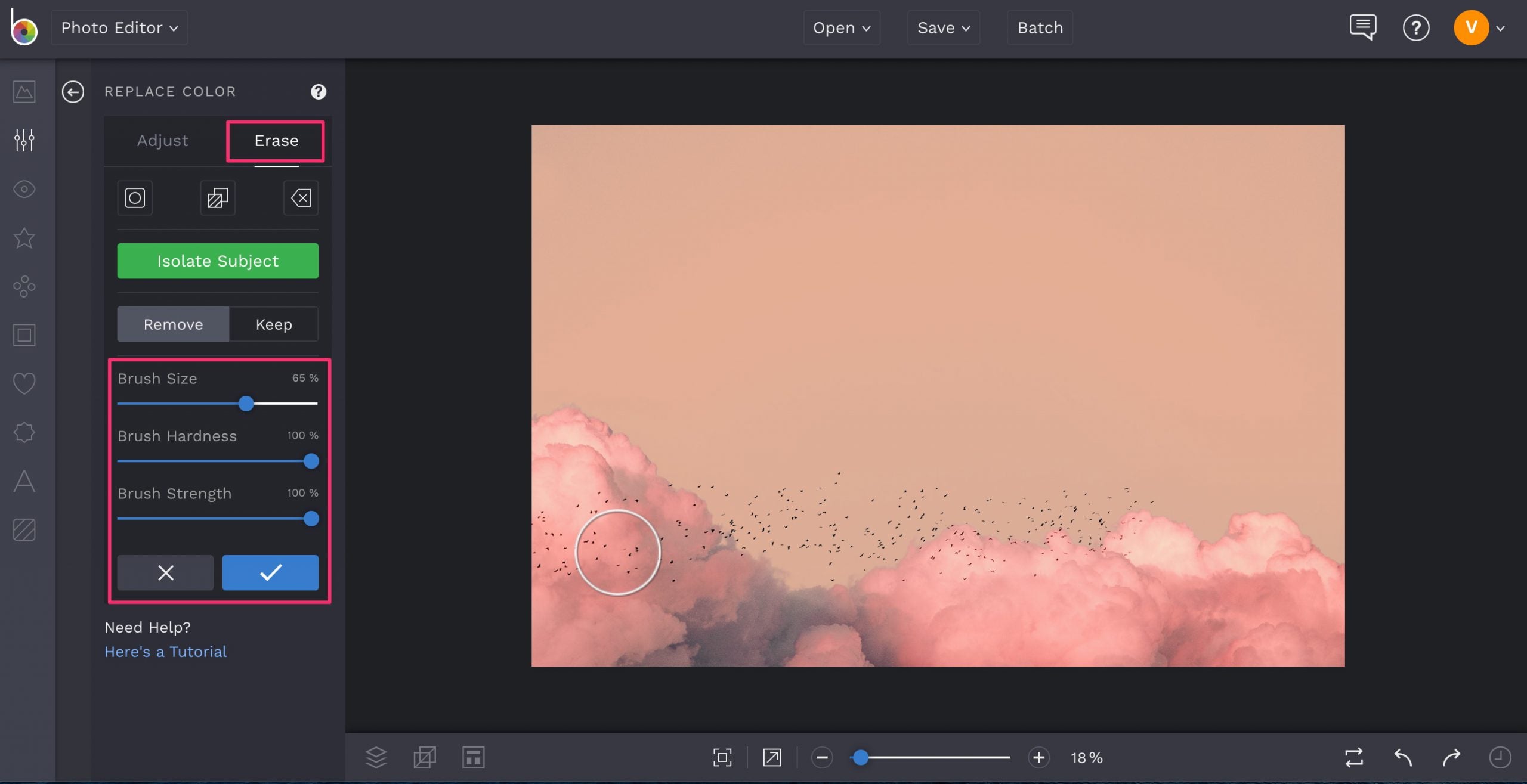Open the Help question mark menu

pos(1416,27)
